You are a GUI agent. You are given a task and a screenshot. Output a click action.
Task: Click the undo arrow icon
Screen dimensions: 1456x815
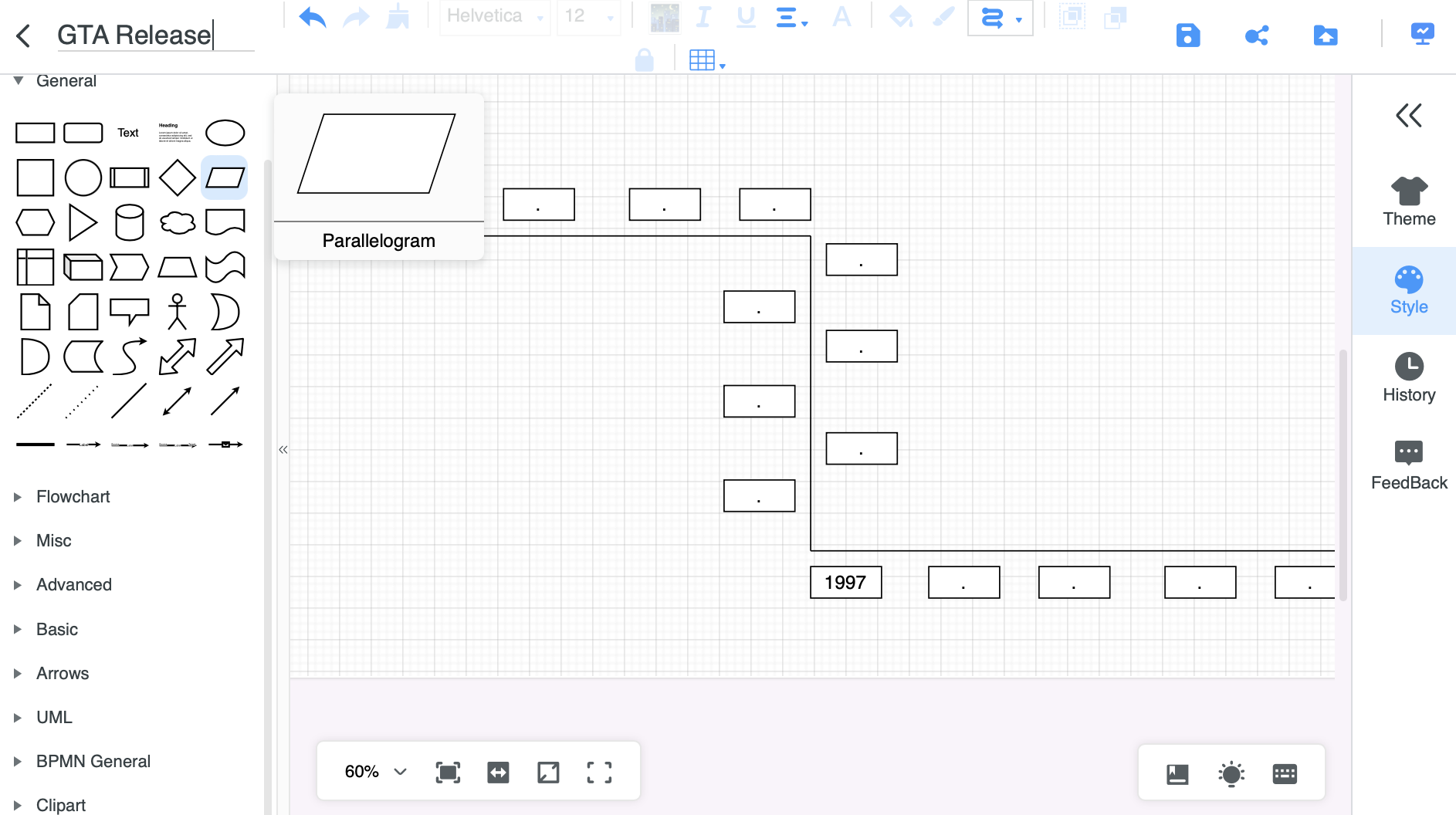[313, 16]
